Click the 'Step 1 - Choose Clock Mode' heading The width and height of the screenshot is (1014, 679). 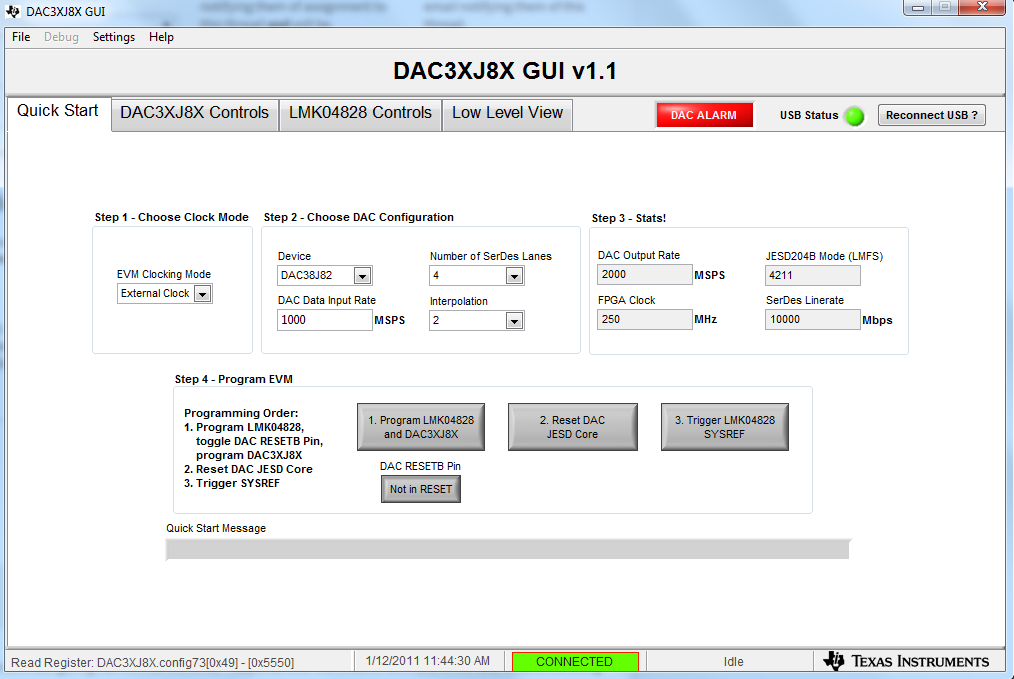[171, 217]
